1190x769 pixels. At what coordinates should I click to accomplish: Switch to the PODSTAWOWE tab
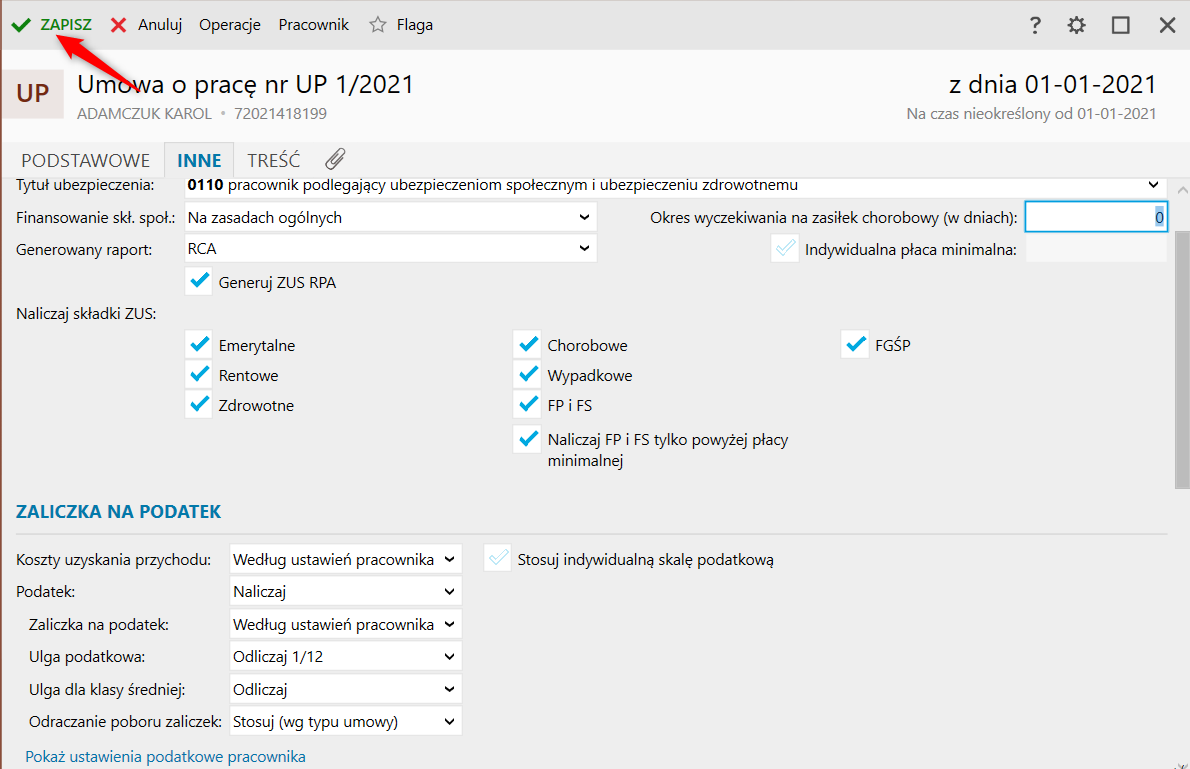tap(86, 160)
